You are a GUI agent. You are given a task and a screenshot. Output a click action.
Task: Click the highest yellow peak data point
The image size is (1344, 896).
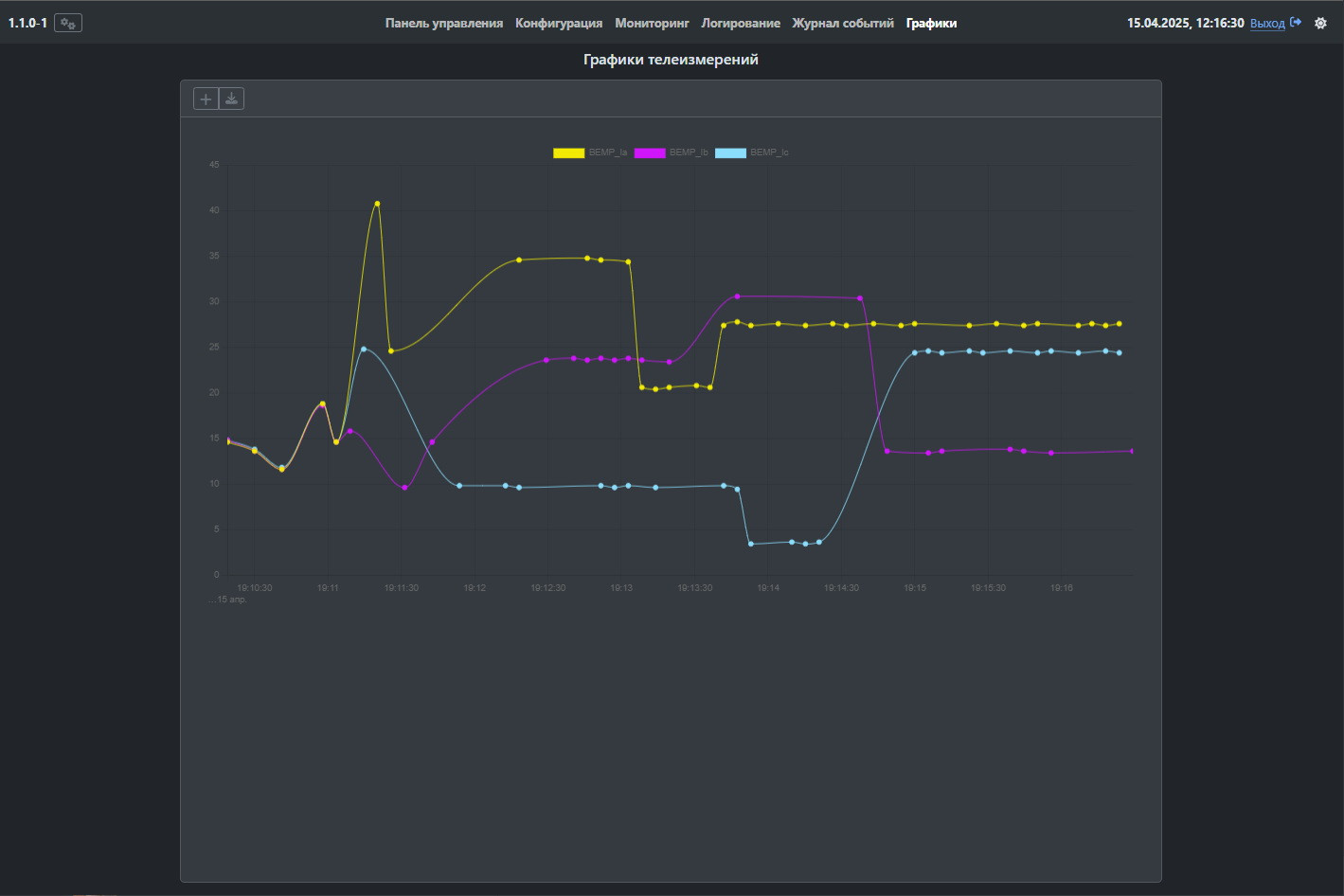(x=377, y=204)
